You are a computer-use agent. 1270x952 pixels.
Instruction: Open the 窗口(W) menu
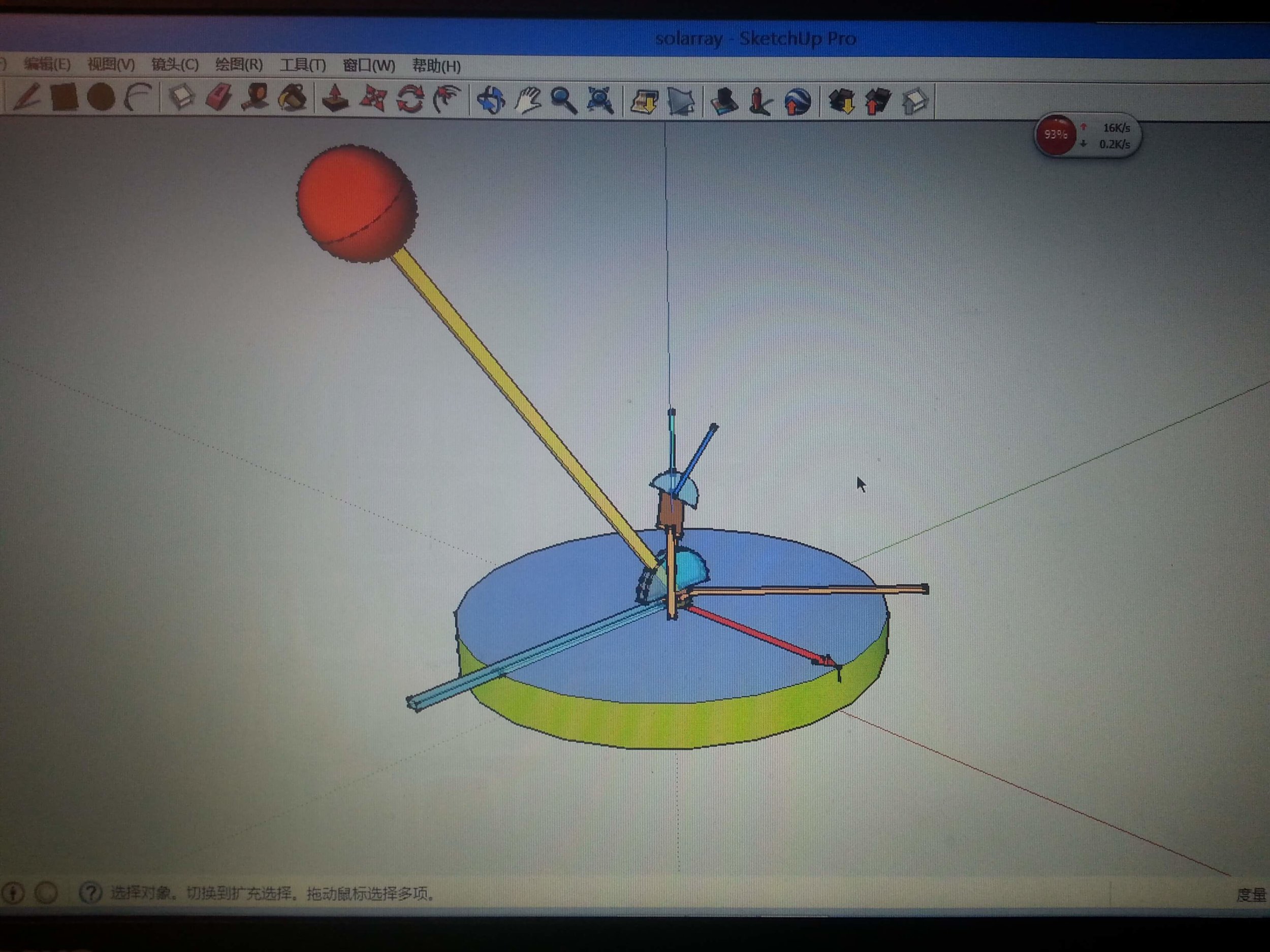point(369,66)
